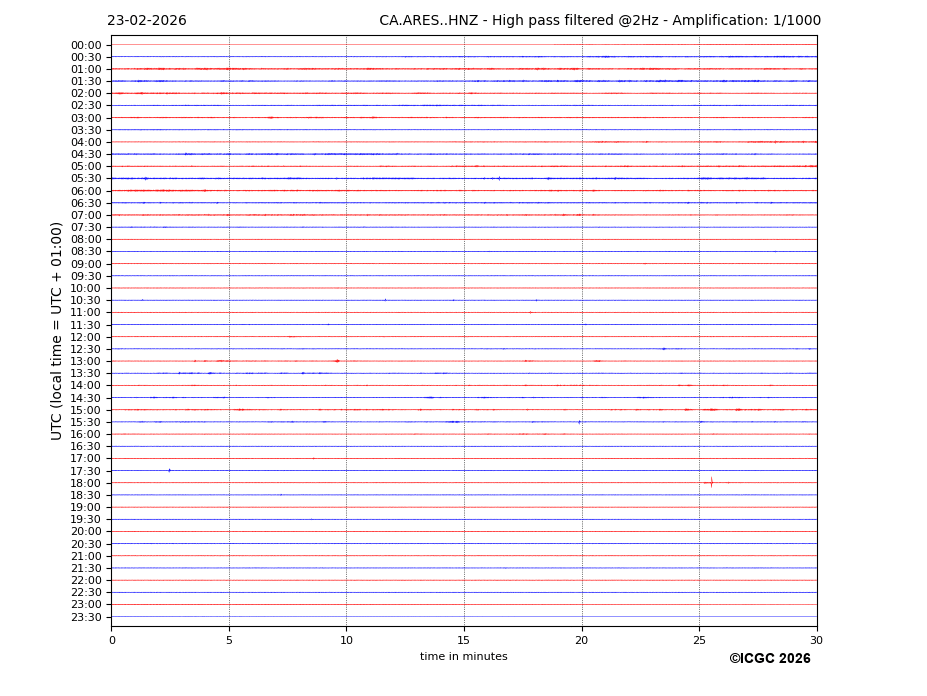Screen dimensions: 927x696
Task: Click the 23:30 row label
Action: (86, 617)
